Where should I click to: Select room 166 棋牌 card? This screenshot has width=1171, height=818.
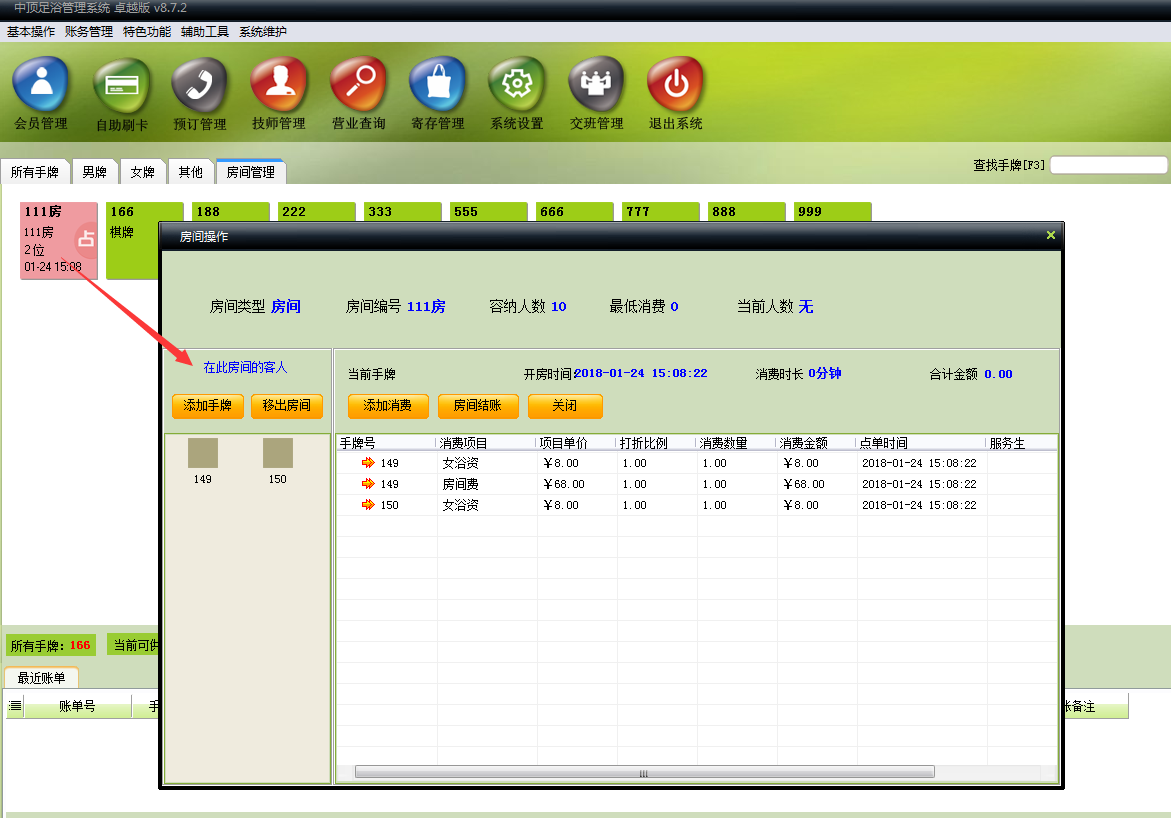pyautogui.click(x=132, y=241)
